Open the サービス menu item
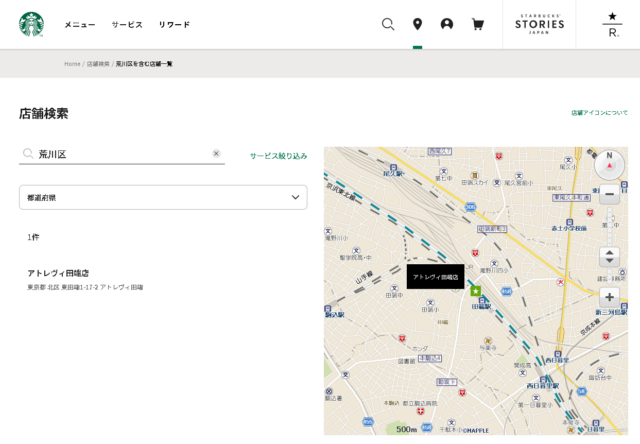The image size is (640, 444). (x=127, y=25)
